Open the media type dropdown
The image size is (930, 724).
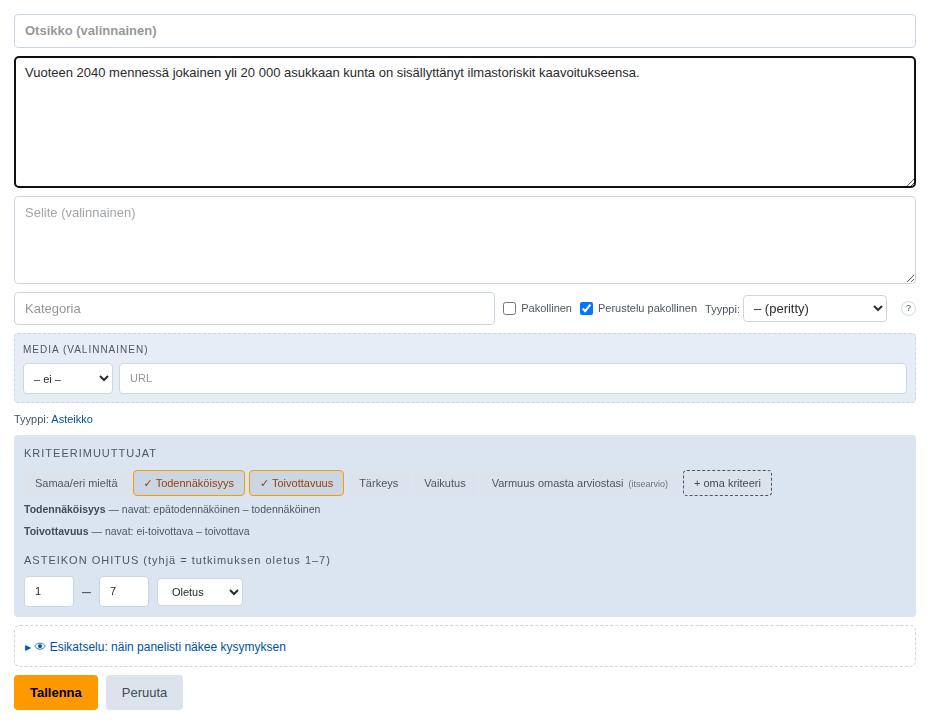coord(68,378)
